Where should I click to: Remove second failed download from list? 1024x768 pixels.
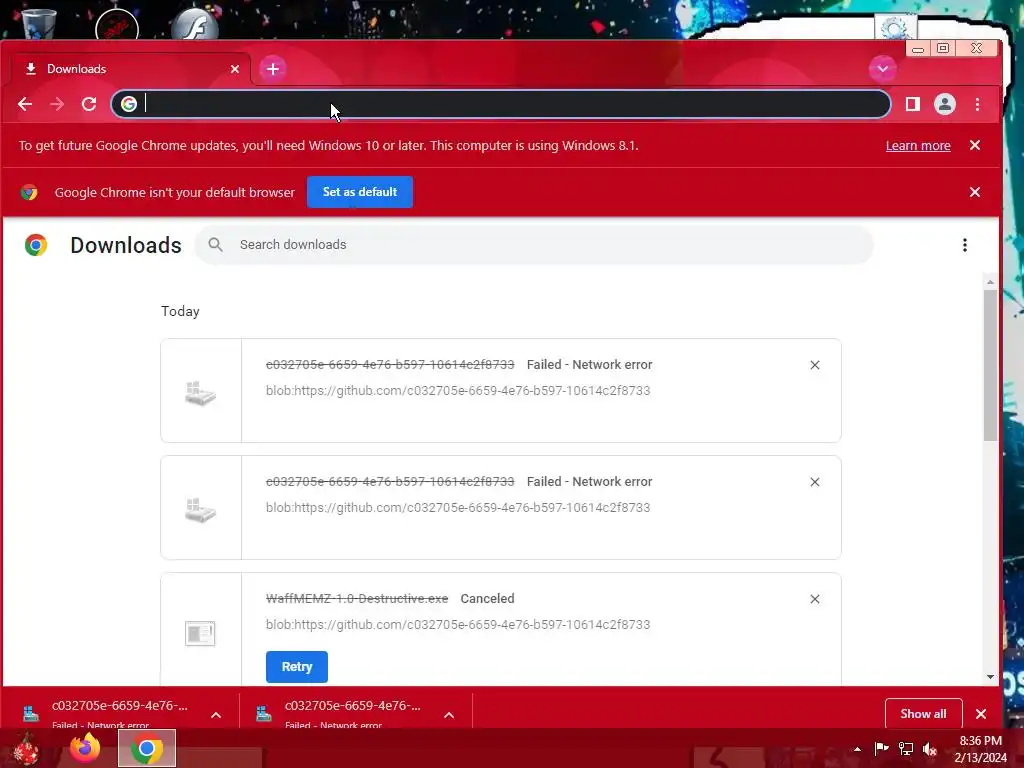(x=814, y=482)
